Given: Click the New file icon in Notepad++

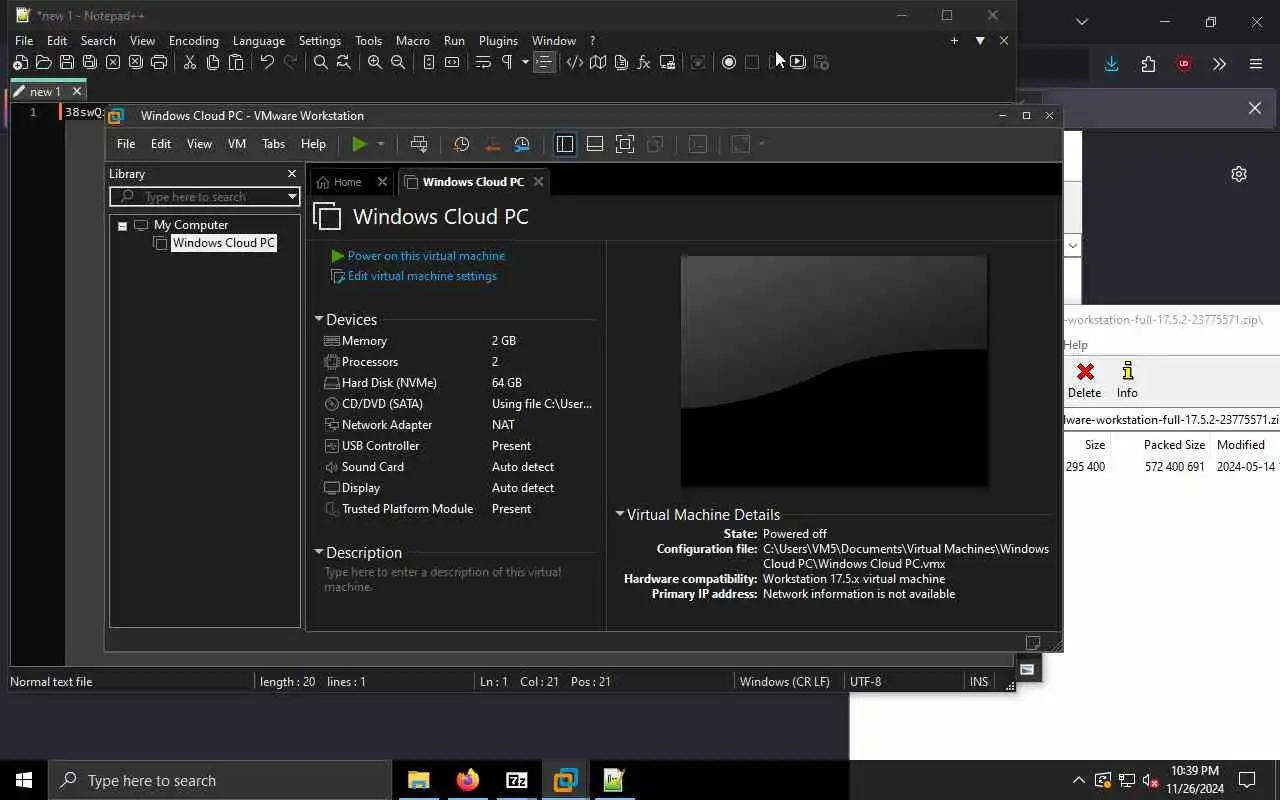Looking at the screenshot, I should tap(21, 62).
